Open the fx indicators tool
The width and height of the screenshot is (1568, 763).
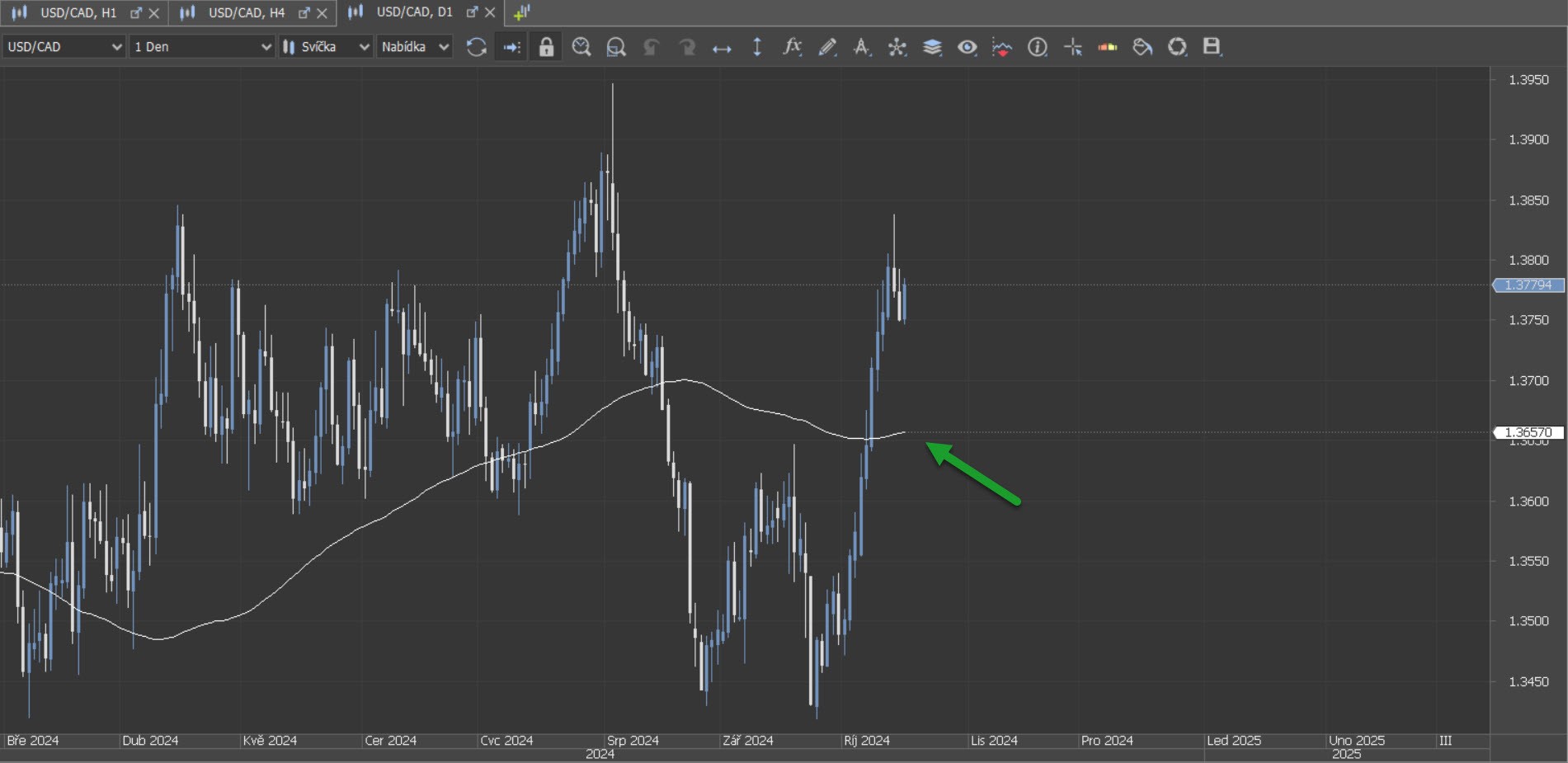pos(792,47)
